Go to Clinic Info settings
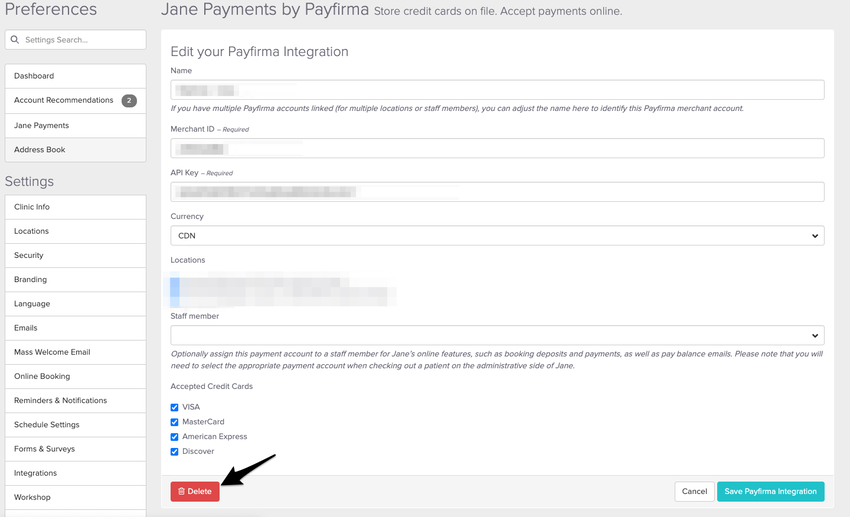 point(75,207)
